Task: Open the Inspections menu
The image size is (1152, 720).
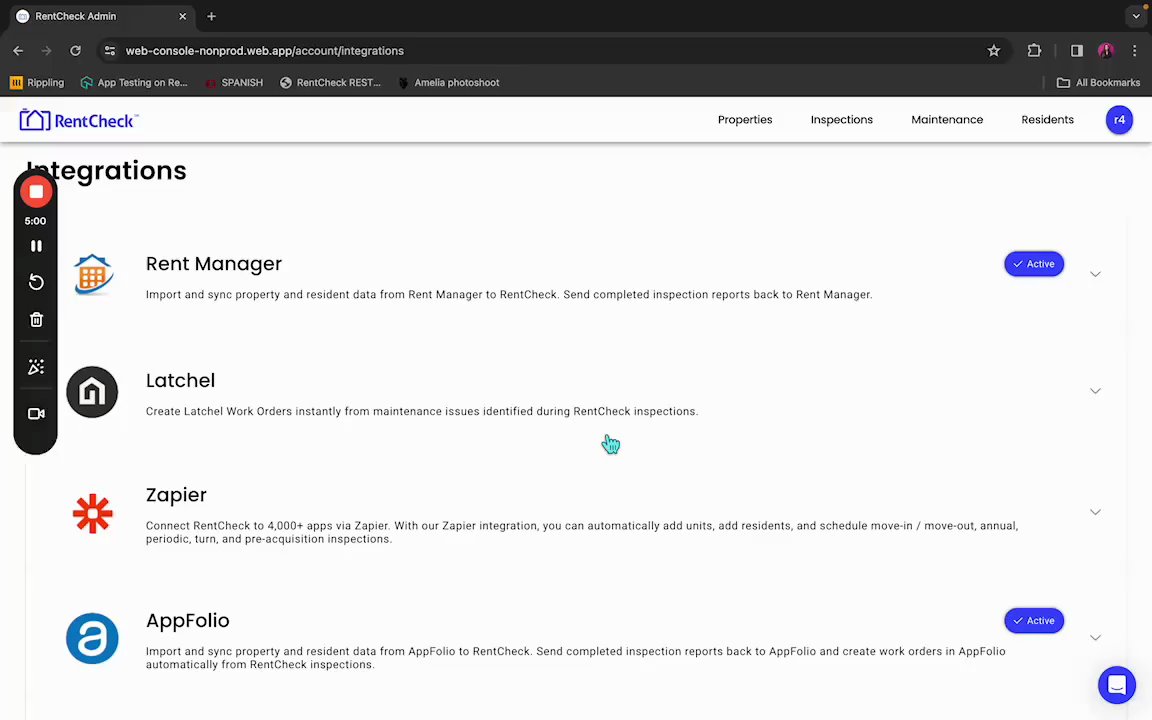Action: click(841, 120)
